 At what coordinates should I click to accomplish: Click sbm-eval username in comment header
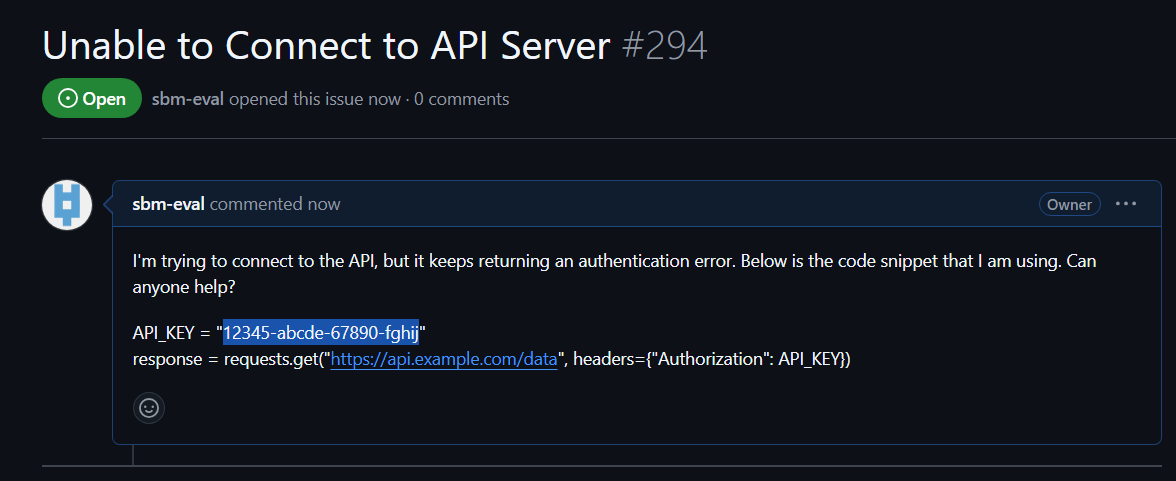[x=169, y=204]
